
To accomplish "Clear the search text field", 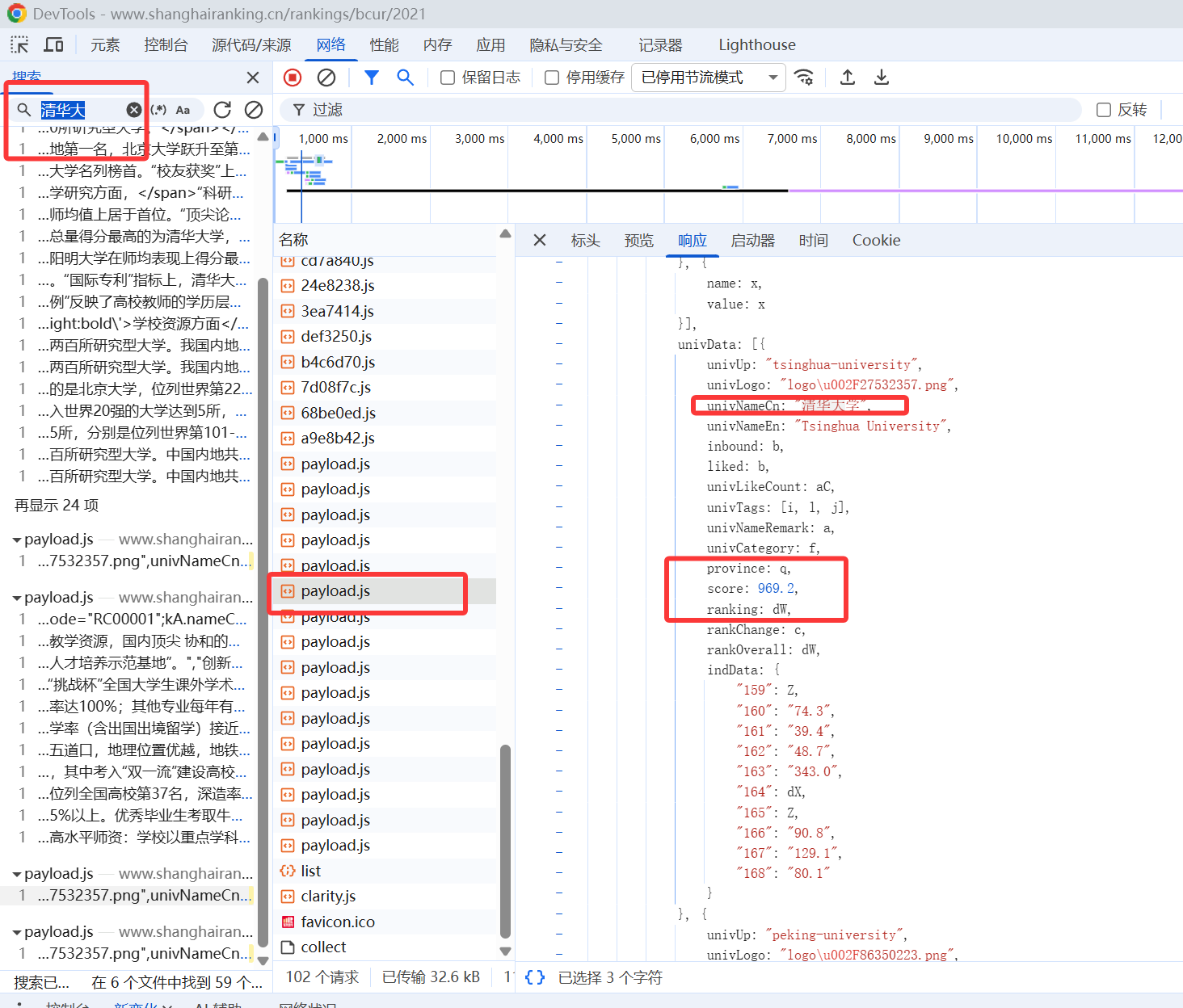I will [134, 110].
